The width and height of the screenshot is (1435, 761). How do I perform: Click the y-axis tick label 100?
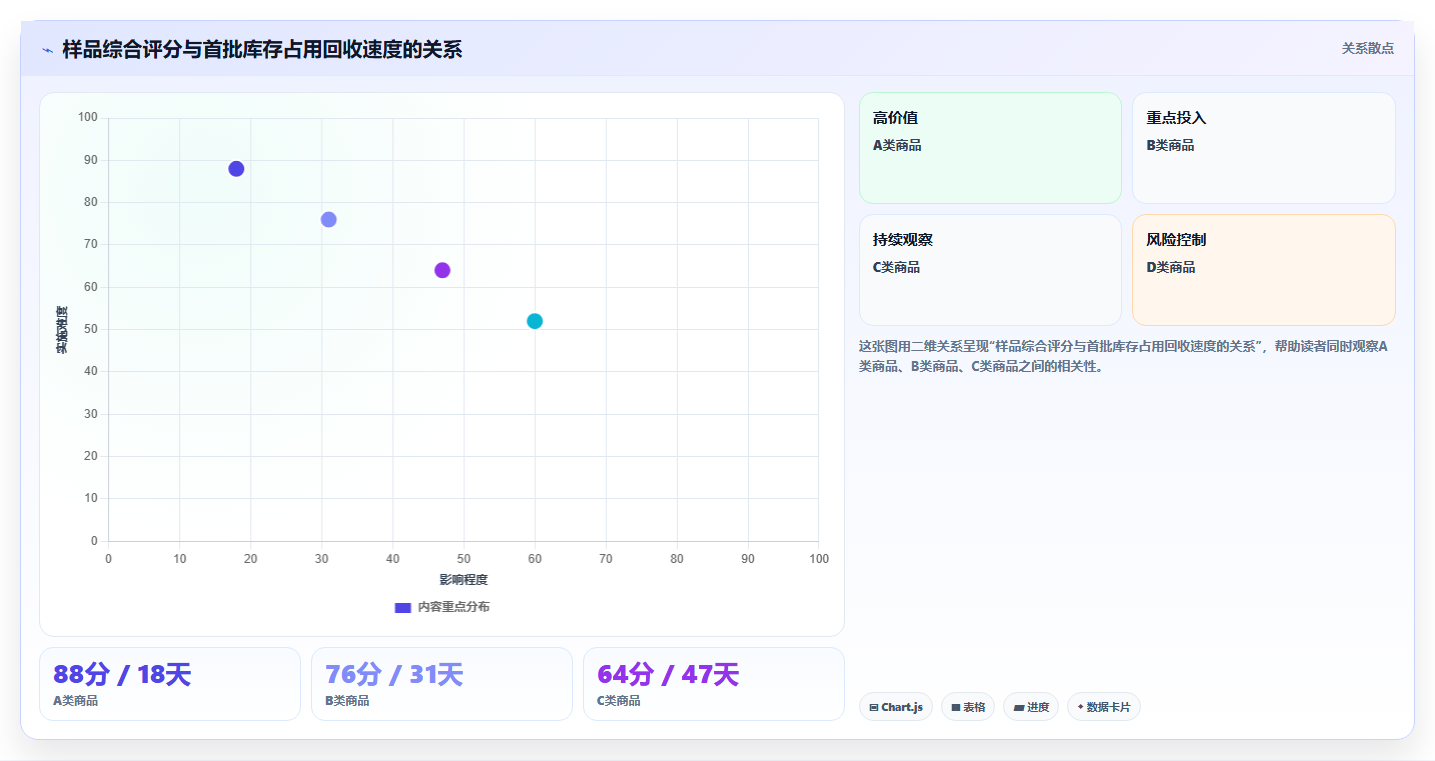[x=88, y=118]
